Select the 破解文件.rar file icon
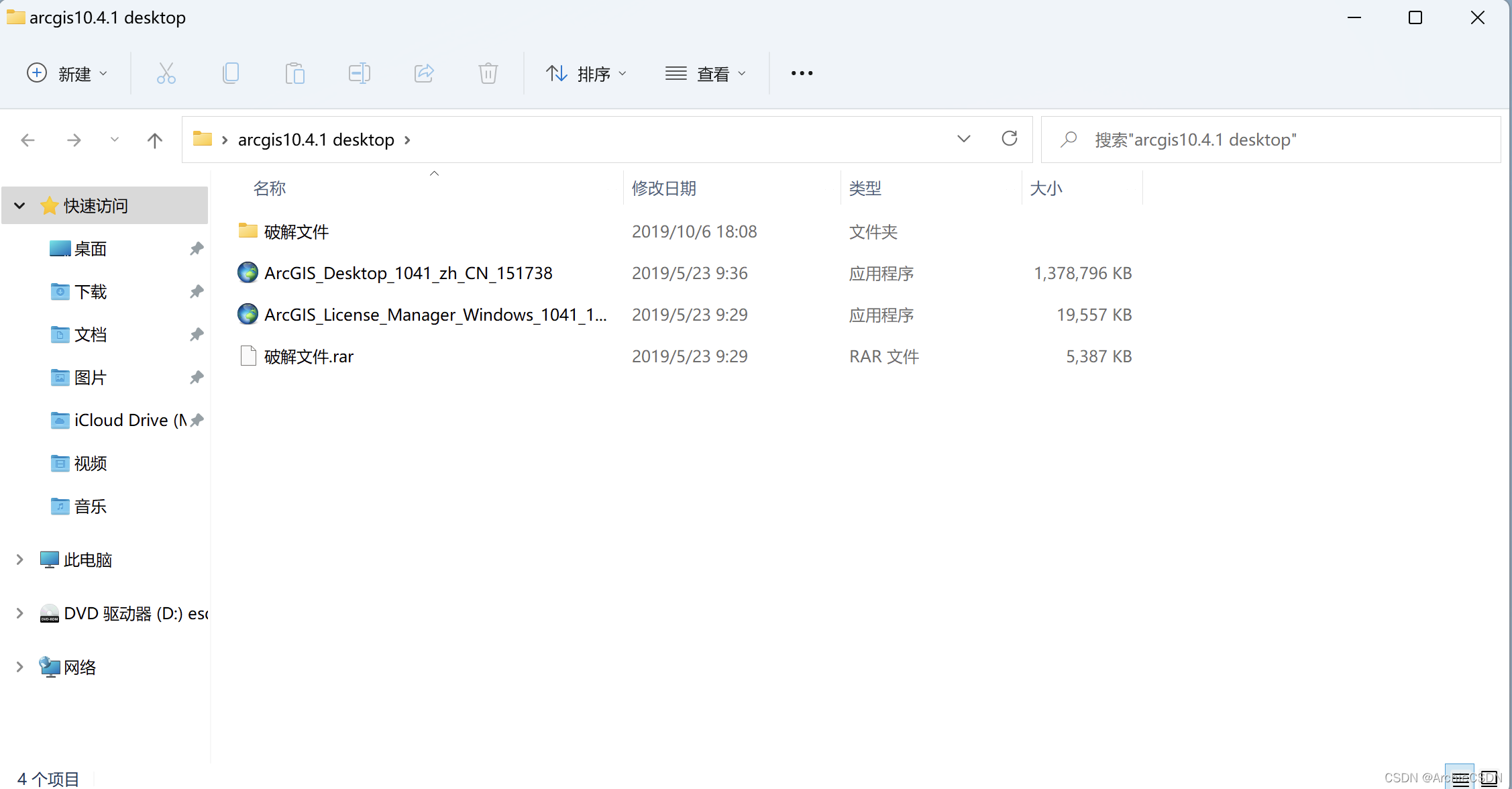The height and width of the screenshot is (789, 1512). click(x=248, y=356)
